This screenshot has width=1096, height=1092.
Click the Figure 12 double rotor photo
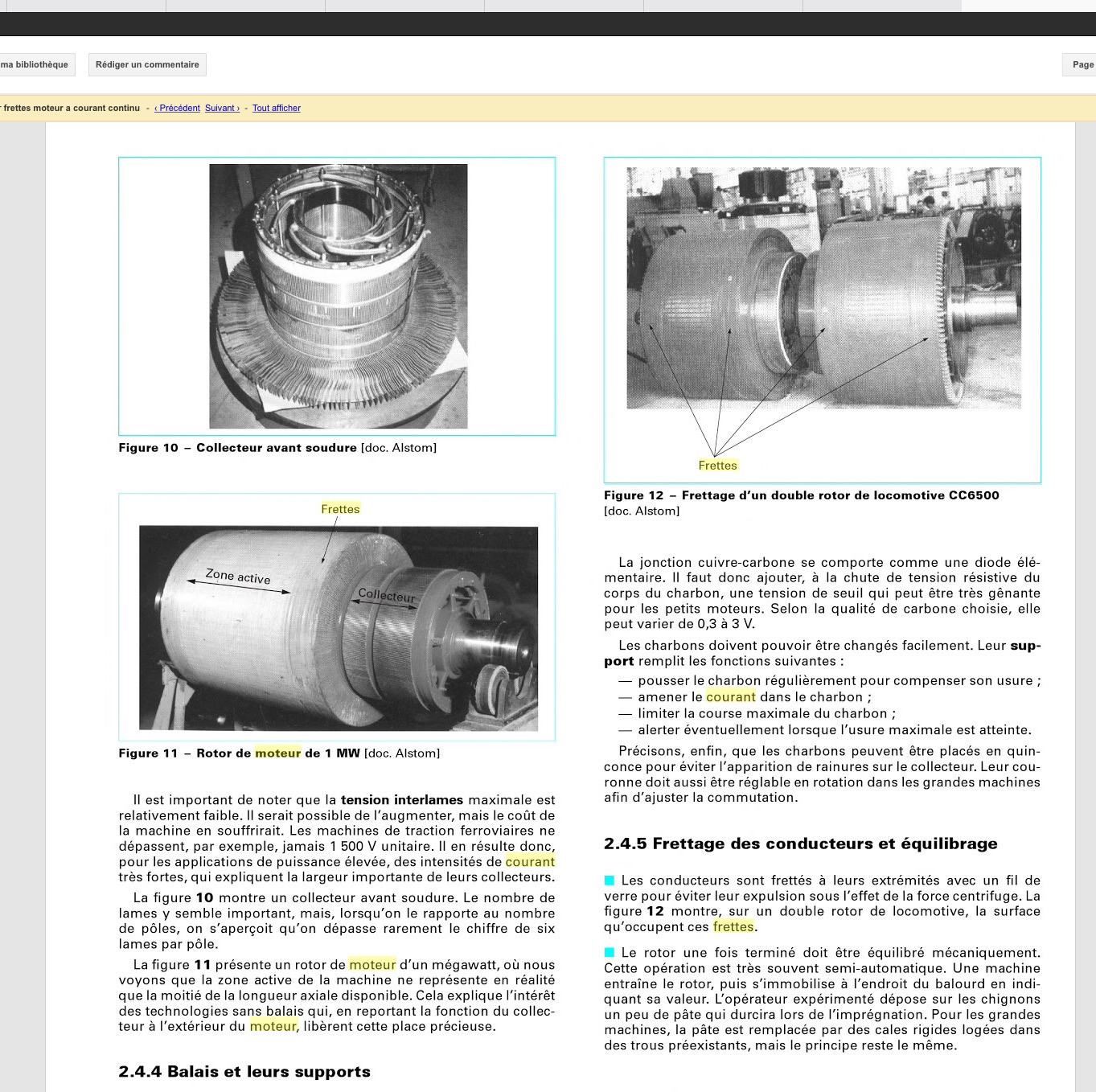tap(824, 288)
